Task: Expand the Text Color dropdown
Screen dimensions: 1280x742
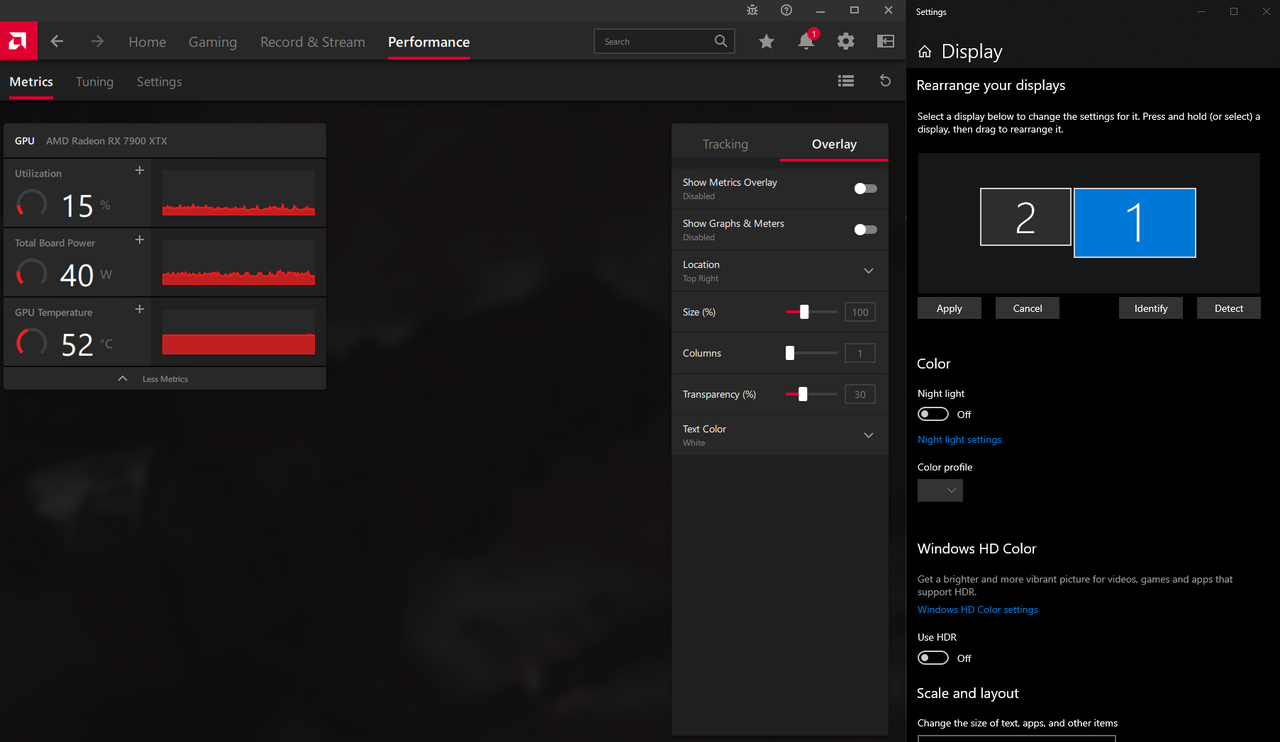Action: coord(868,435)
